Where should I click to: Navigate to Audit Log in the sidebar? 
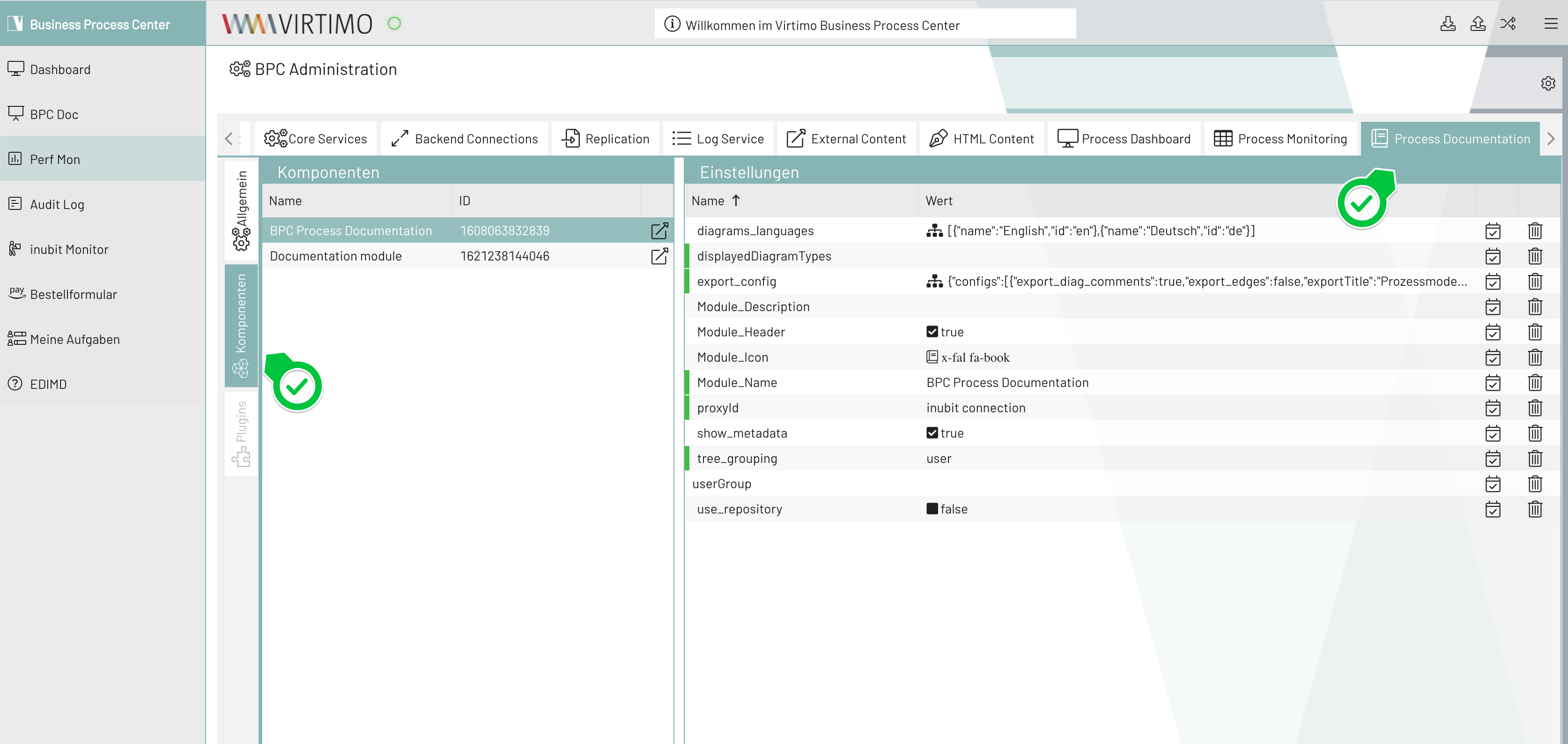pos(57,204)
